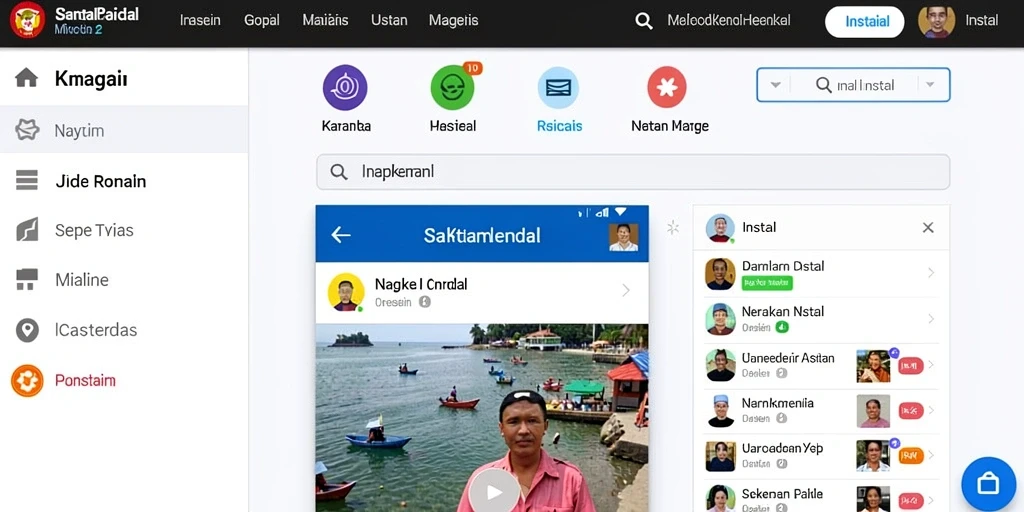Viewport: 1024px width, 512px height.
Task: Open the Maiiaiis menu
Action: coord(325,20)
